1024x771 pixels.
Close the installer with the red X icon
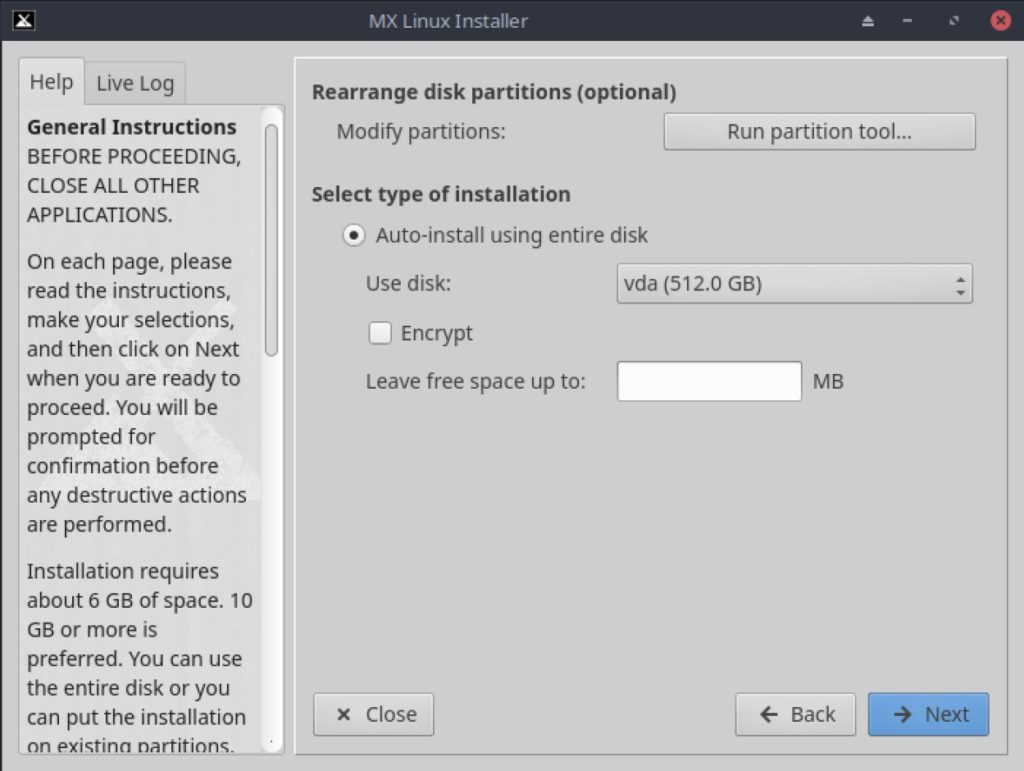click(x=1000, y=21)
